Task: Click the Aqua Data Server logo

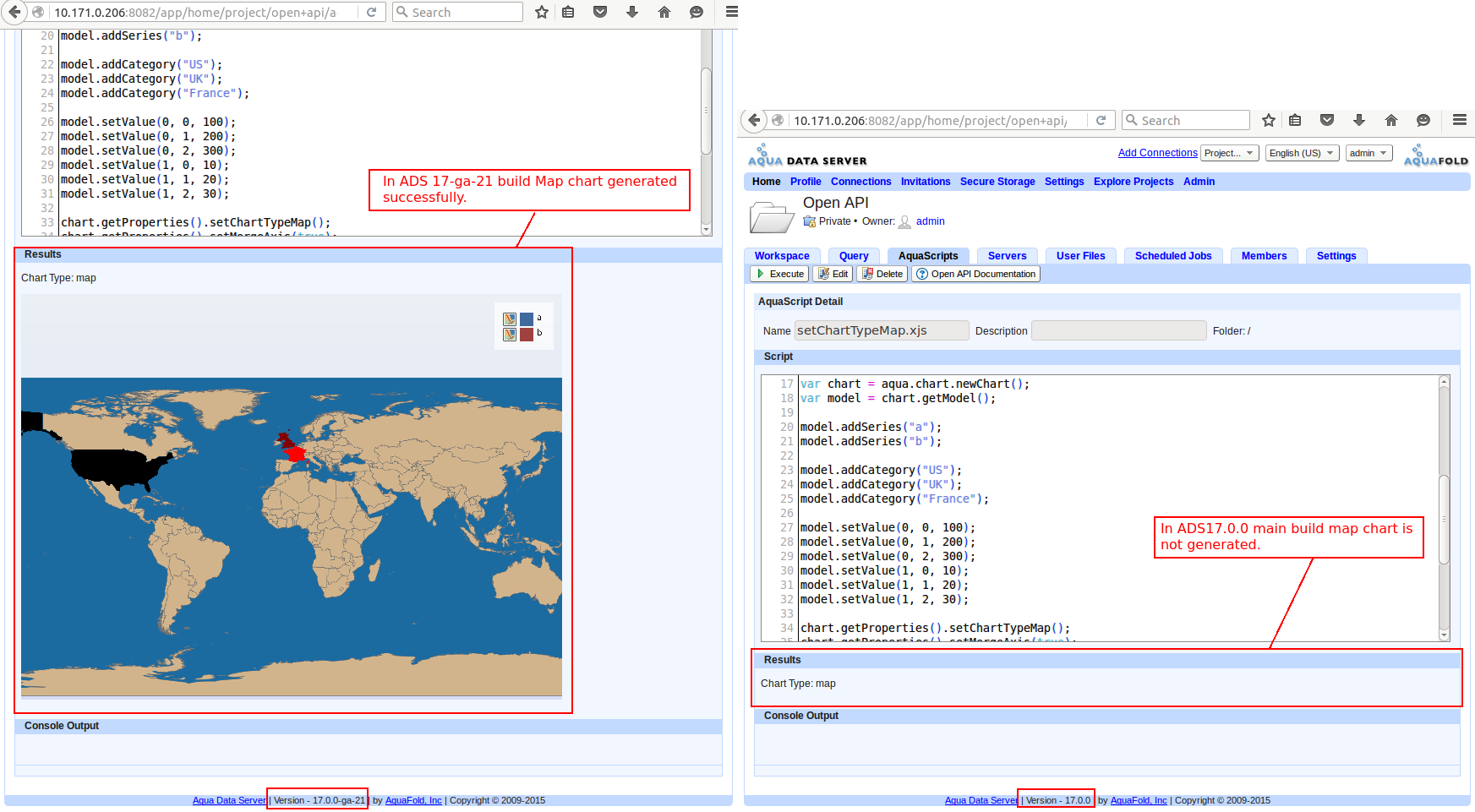Action: [807, 155]
